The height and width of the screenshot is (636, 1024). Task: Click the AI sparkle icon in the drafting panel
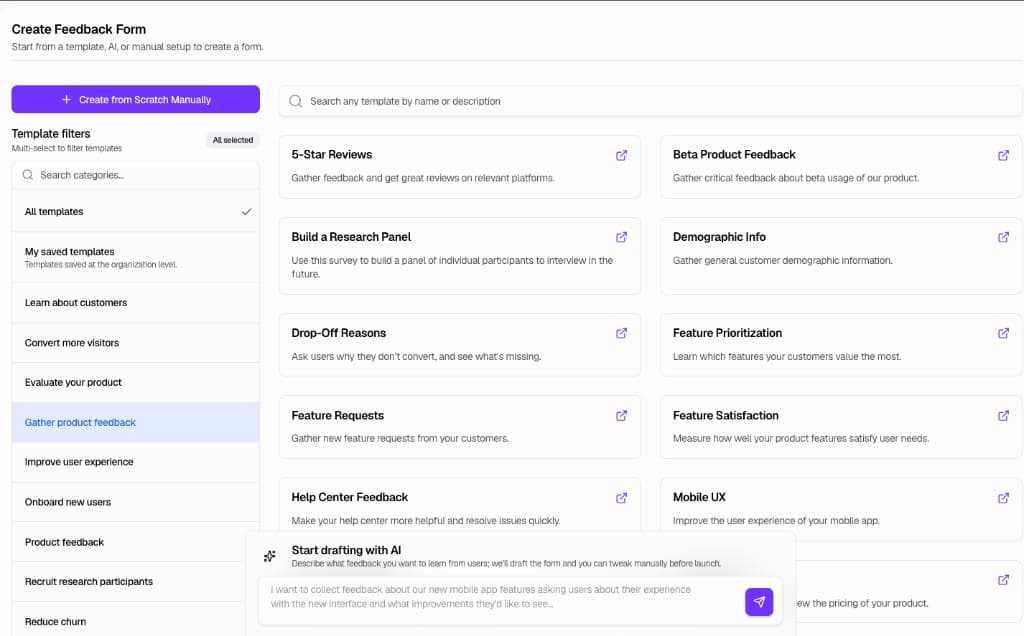tap(268, 555)
